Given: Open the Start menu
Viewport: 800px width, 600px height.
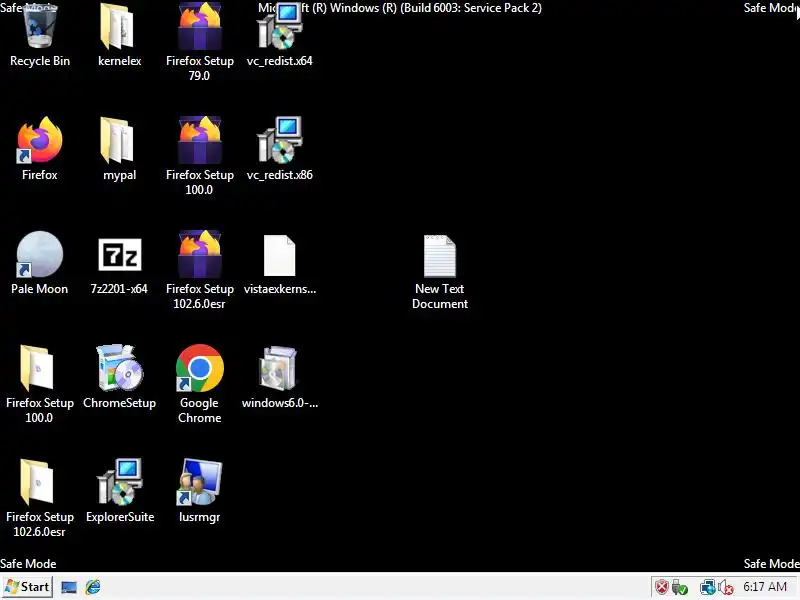Looking at the screenshot, I should tap(27, 587).
